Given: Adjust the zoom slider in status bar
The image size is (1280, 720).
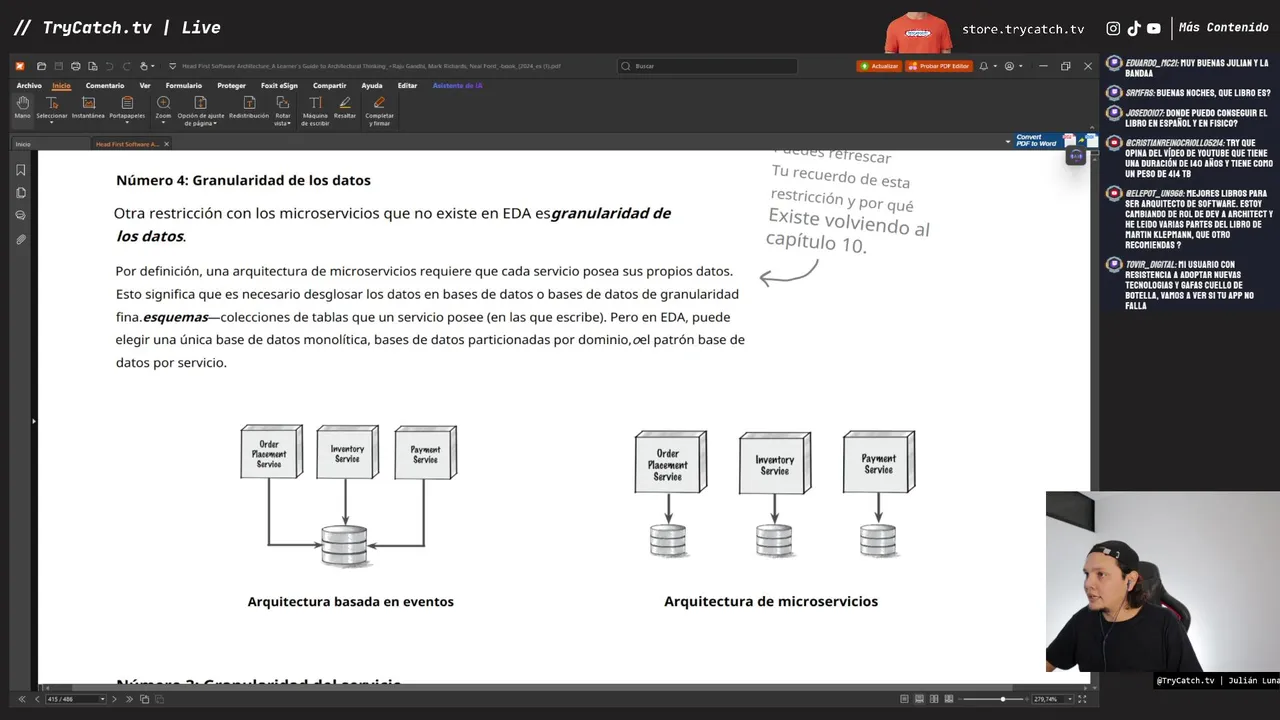Looking at the screenshot, I should click(x=1002, y=699).
